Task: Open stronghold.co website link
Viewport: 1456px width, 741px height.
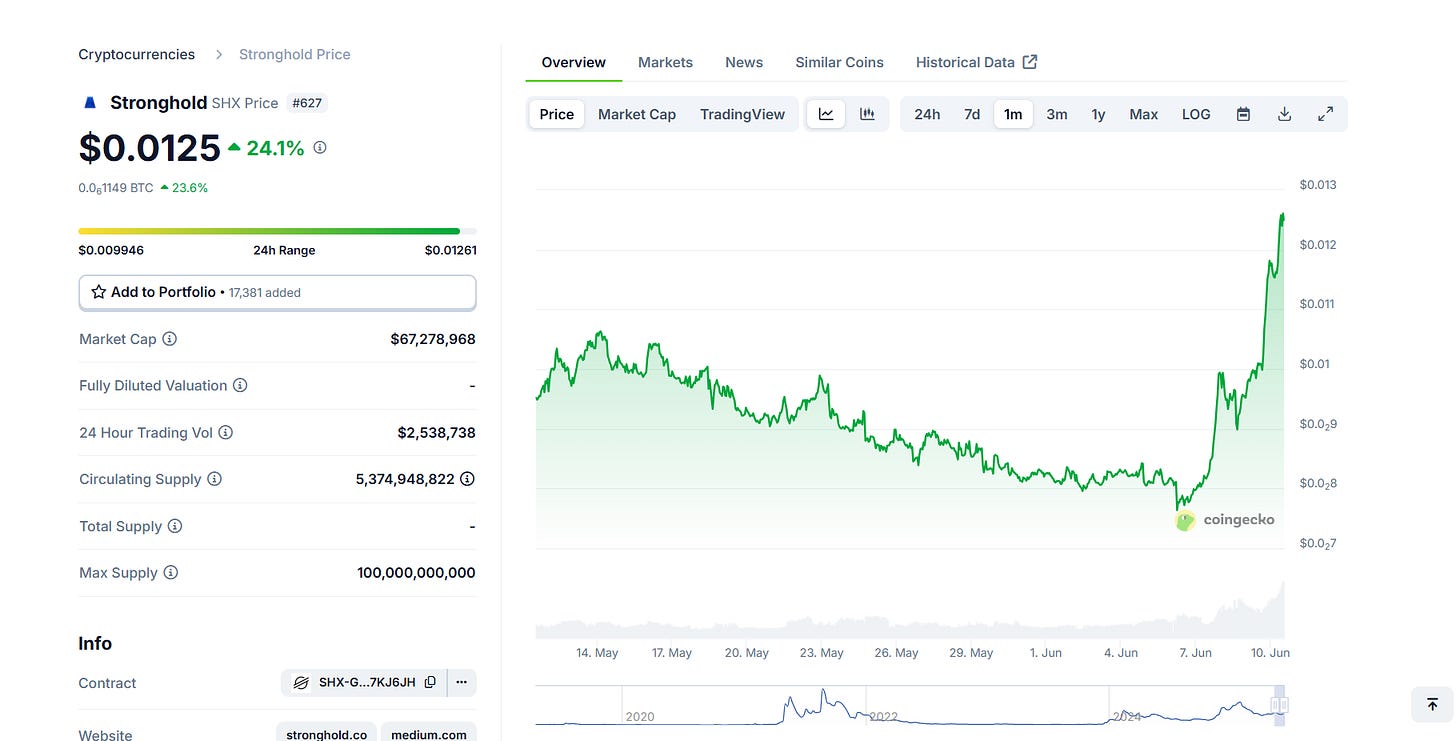Action: [x=326, y=734]
